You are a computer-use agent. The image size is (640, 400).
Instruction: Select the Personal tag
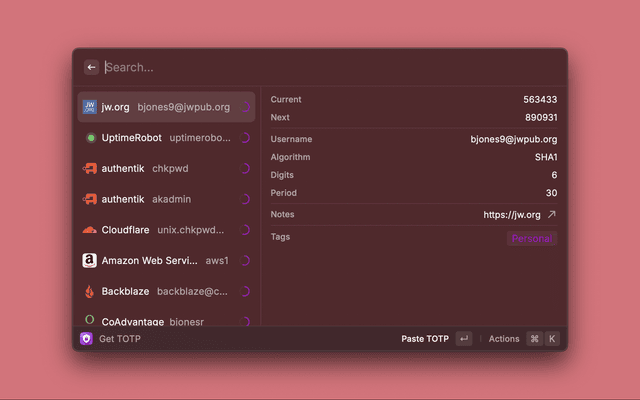pos(532,238)
